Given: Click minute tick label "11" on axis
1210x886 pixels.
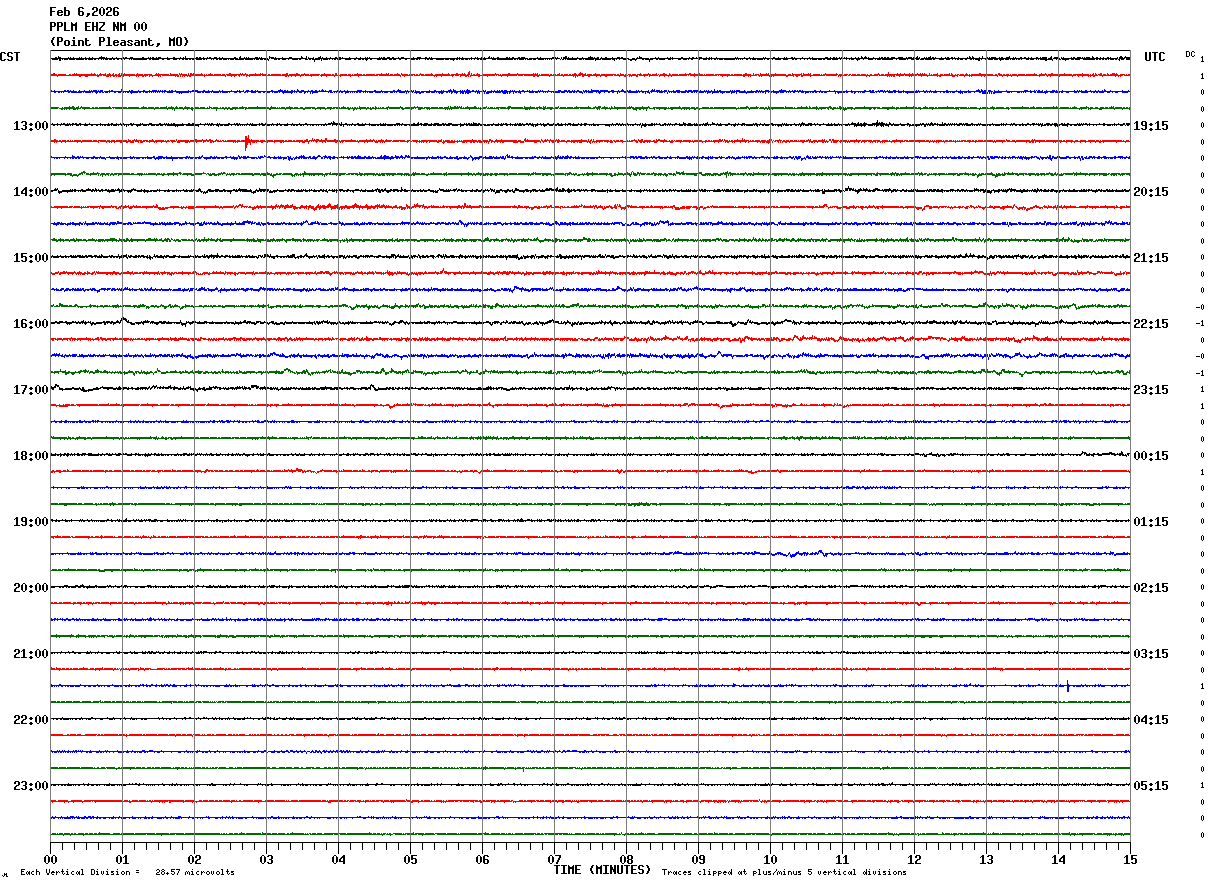Looking at the screenshot, I should click(x=842, y=859).
